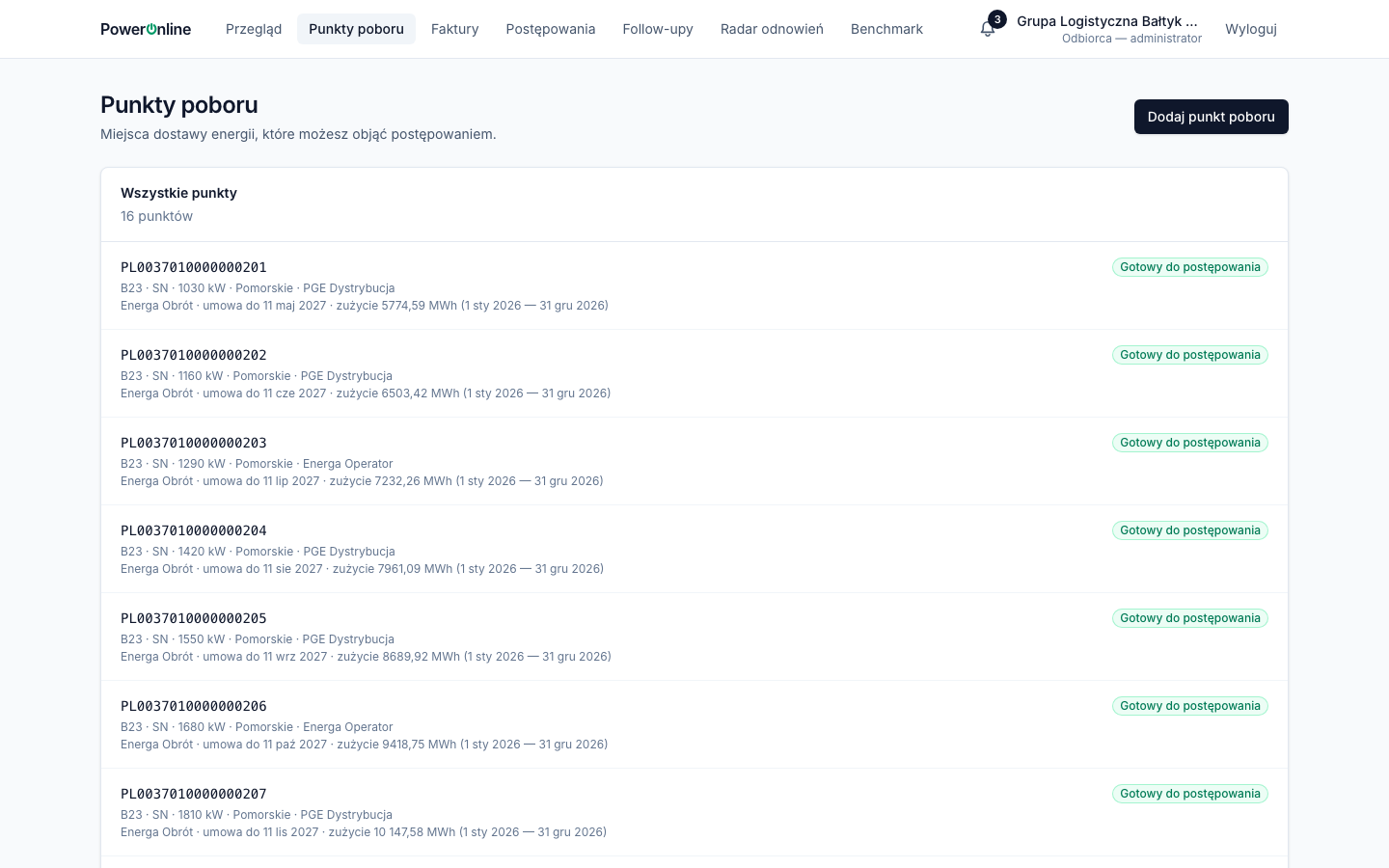Click the 1030 kW Pomorskie details line
This screenshot has height=868, width=1389.
tap(258, 288)
